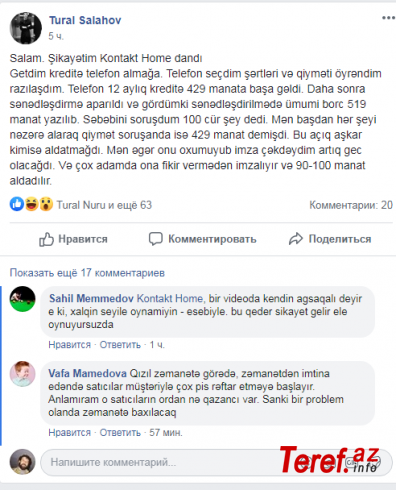Open the Комментарии: 20 count
This screenshot has height=490, width=396.
[x=351, y=205]
